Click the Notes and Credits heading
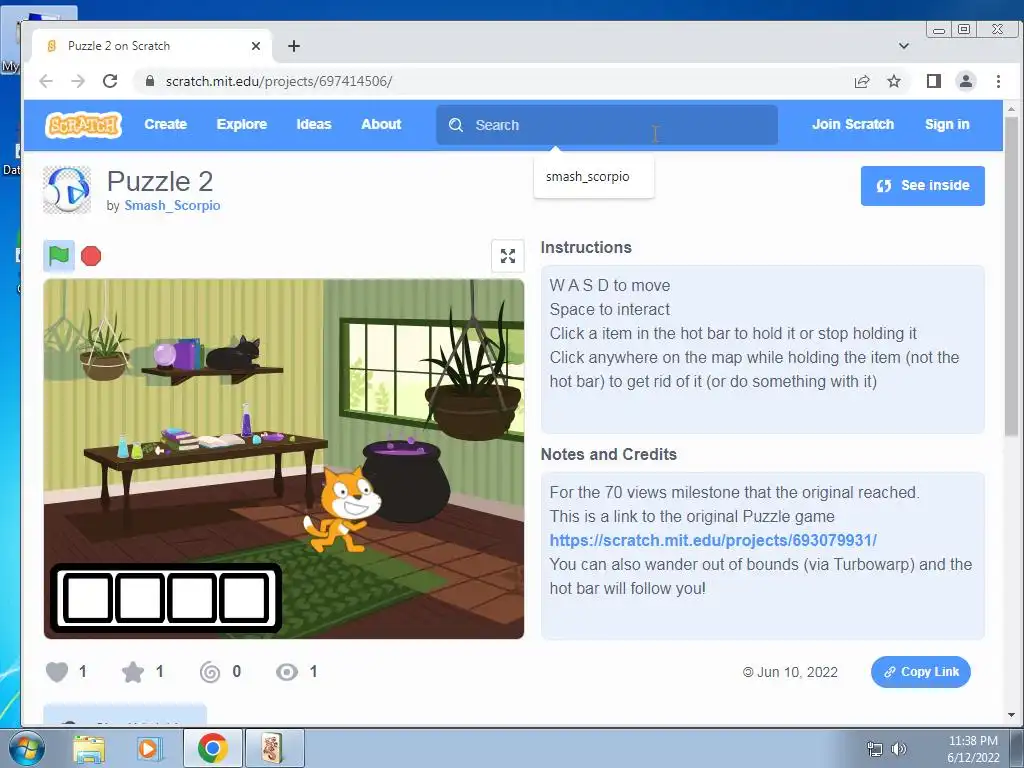Image resolution: width=1024 pixels, height=768 pixels. [609, 455]
